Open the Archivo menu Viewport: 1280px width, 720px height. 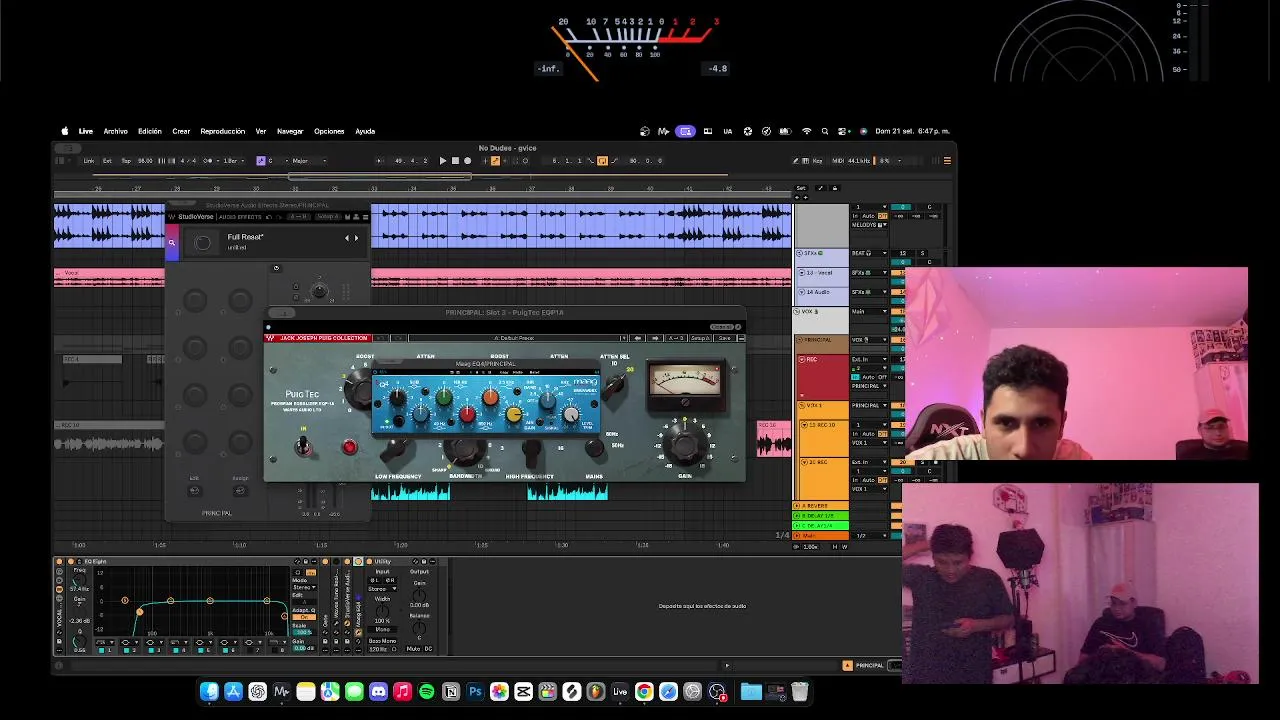pyautogui.click(x=115, y=131)
